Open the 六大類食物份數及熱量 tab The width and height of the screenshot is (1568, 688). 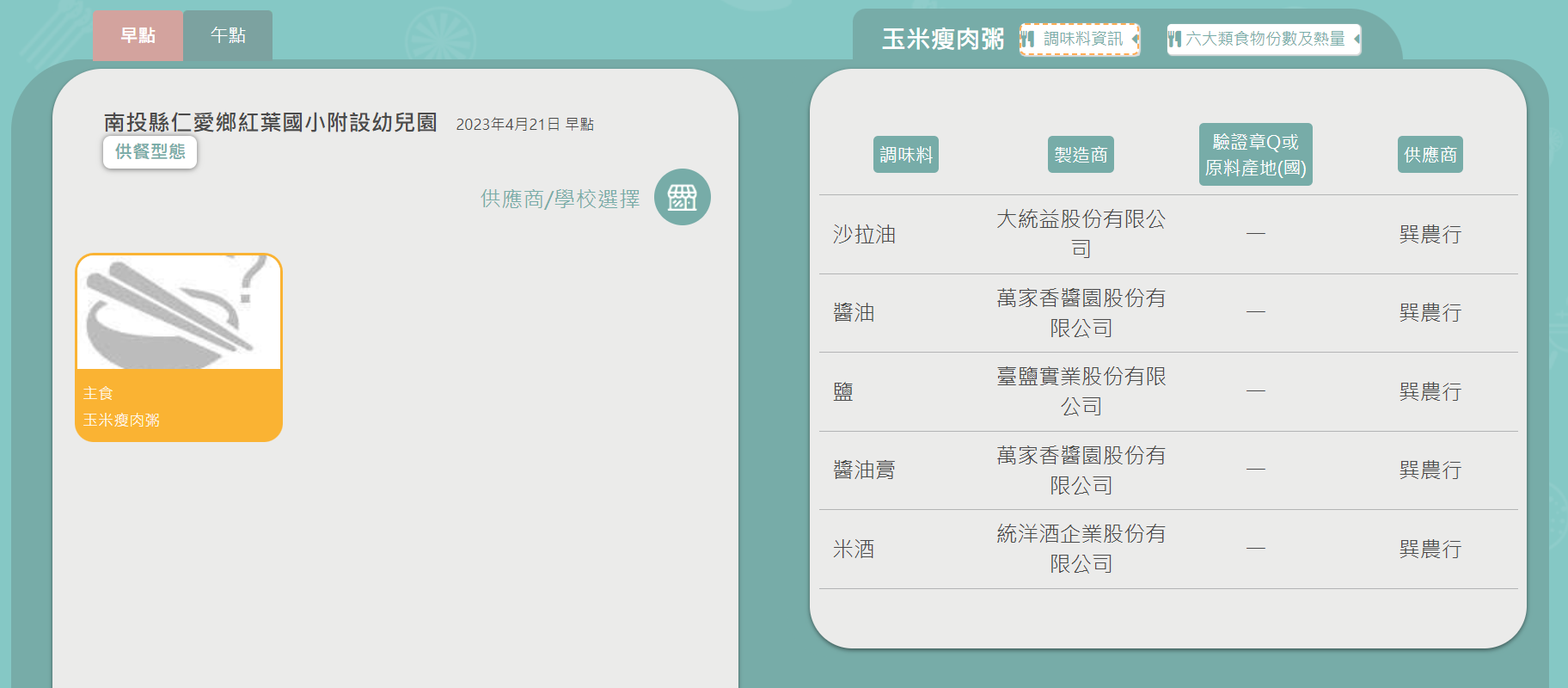[1264, 39]
